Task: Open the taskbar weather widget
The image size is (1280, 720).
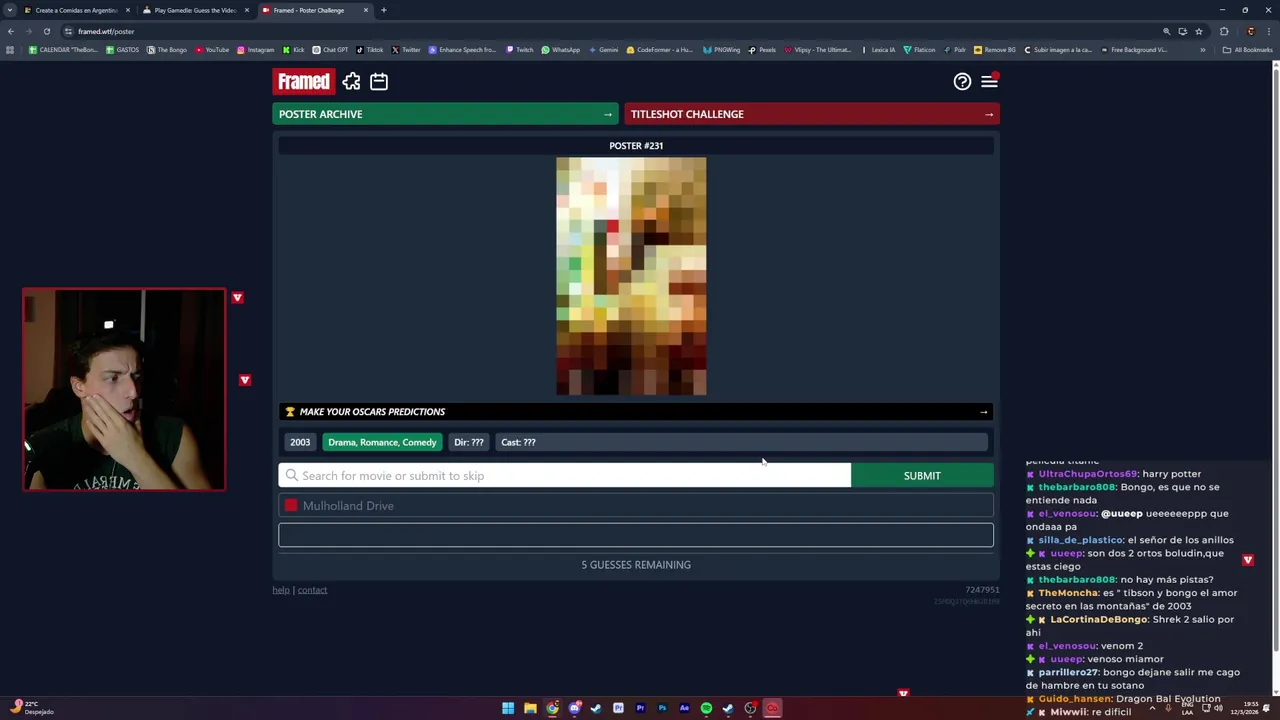Action: pos(32,708)
